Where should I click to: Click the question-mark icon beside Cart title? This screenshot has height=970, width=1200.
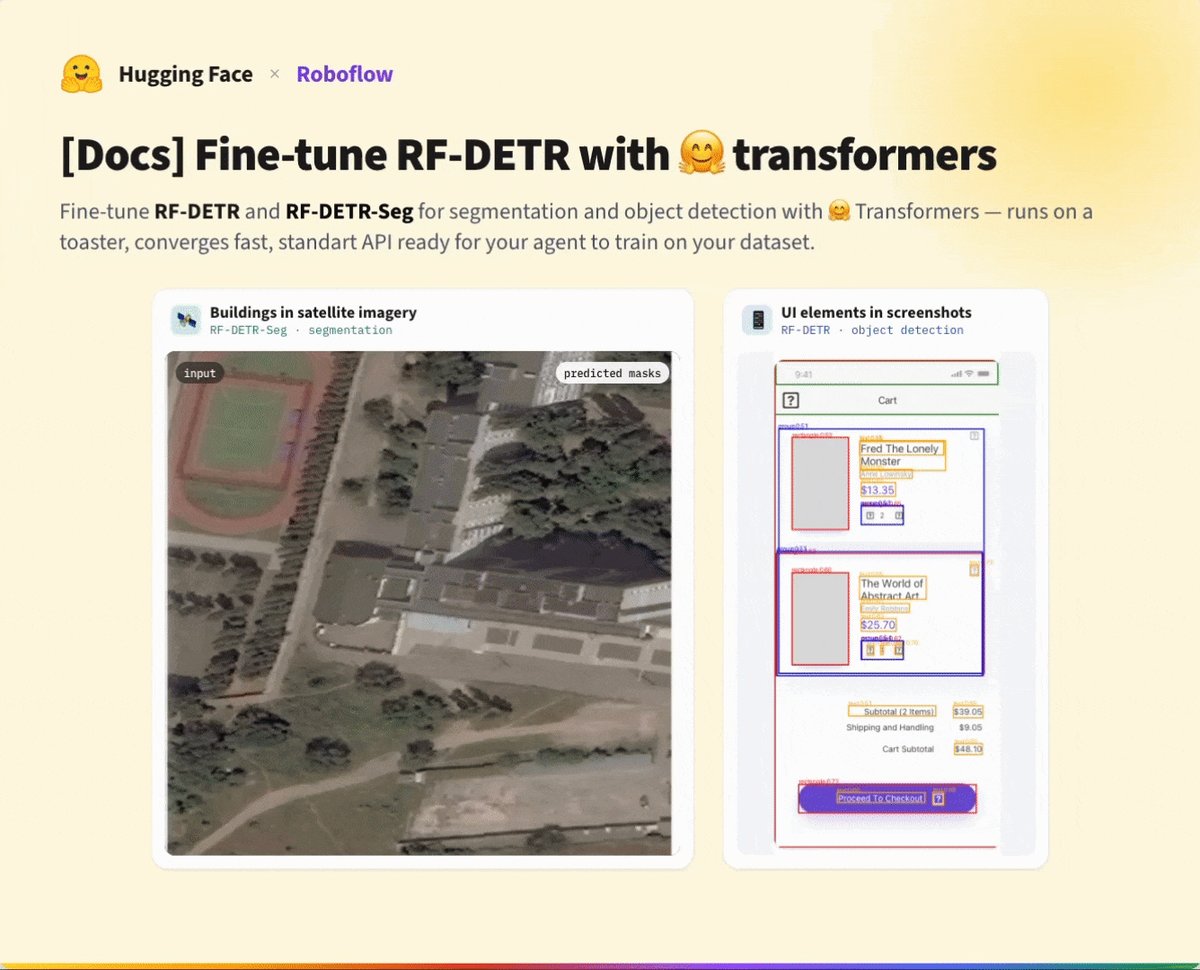point(790,400)
